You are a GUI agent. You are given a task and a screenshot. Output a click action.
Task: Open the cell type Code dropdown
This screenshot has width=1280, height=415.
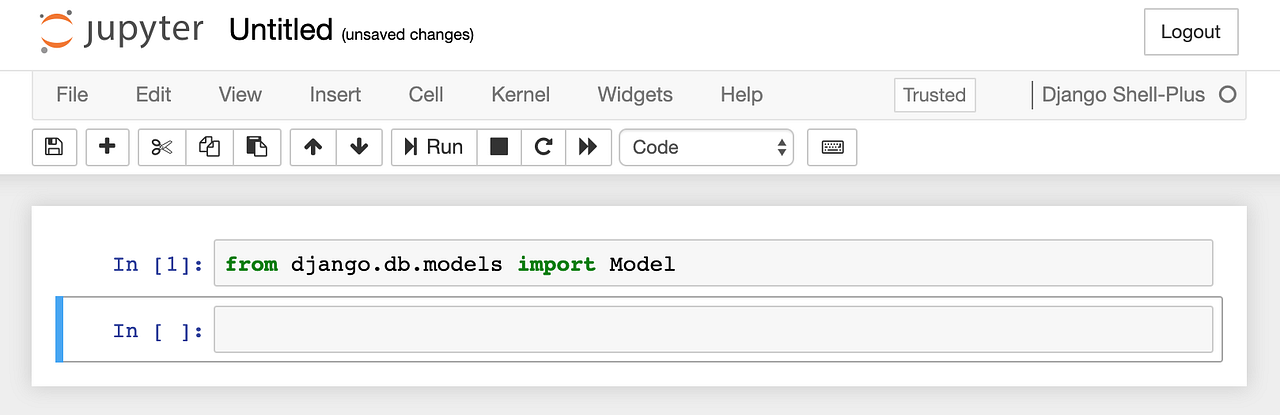(707, 147)
